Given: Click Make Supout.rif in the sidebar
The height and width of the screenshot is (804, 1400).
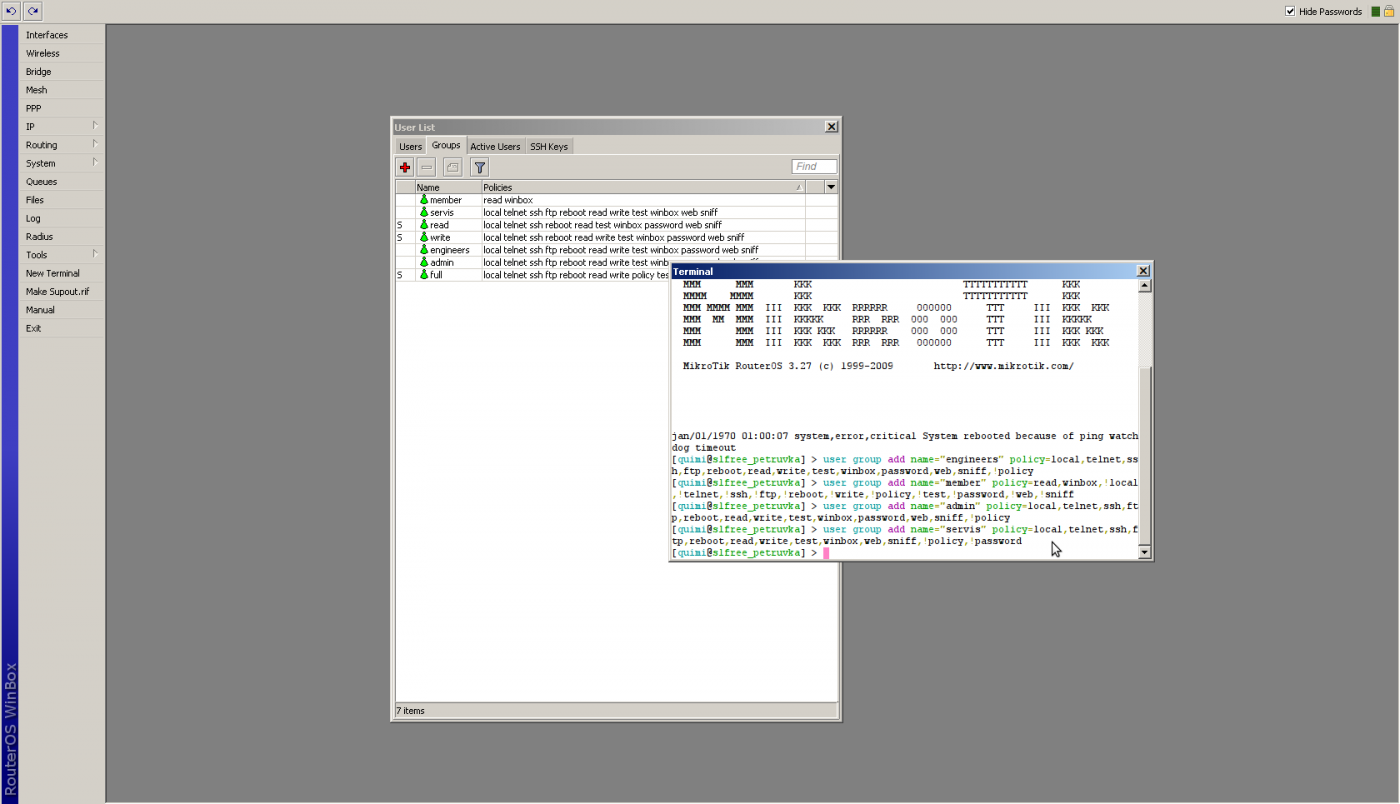Looking at the screenshot, I should (57, 292).
